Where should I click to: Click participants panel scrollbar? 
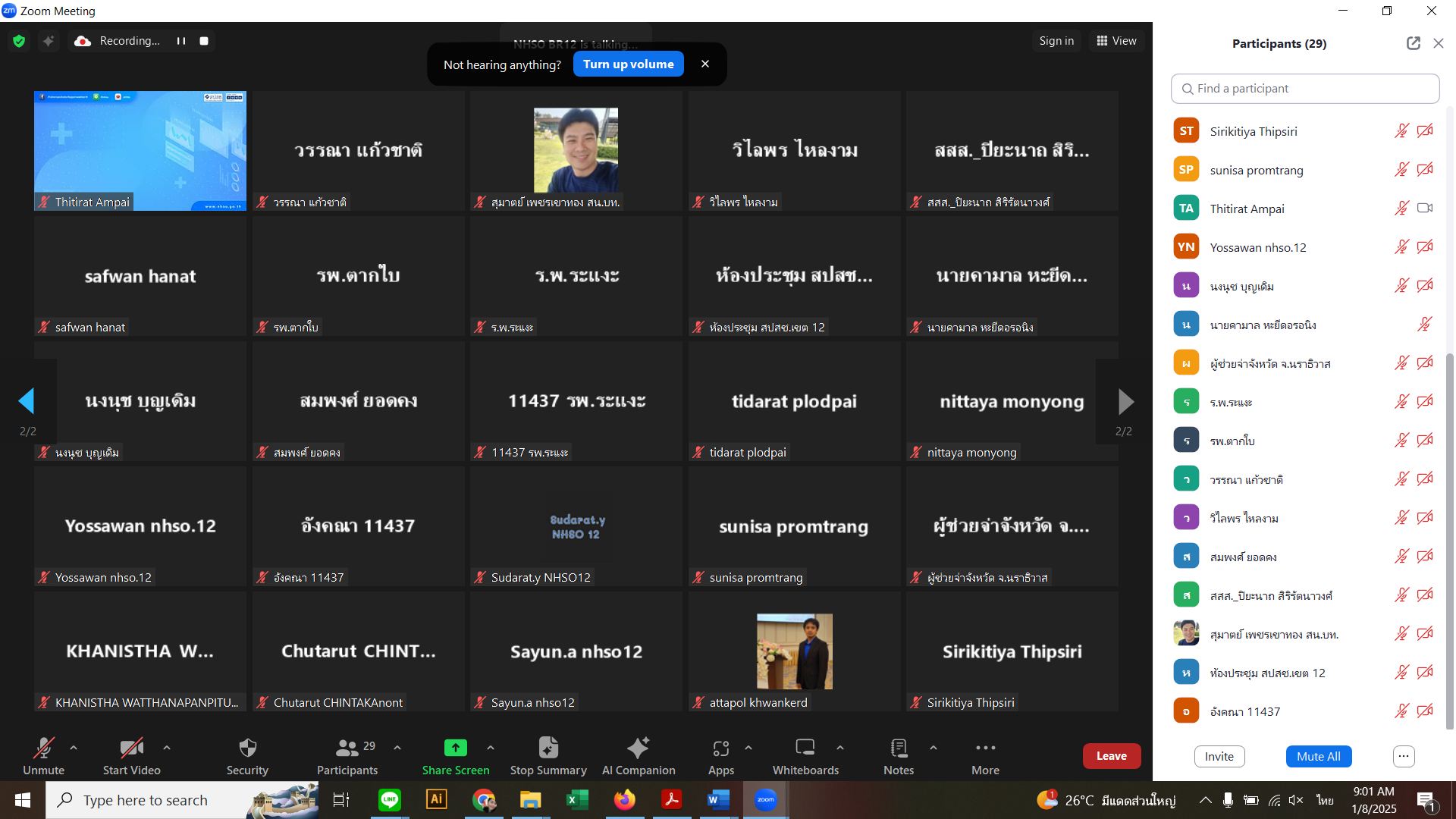[1450, 542]
